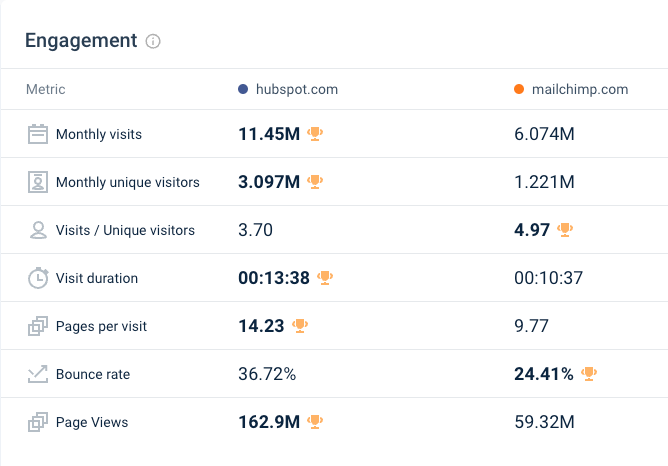Select the 9.77 pages per visit value
This screenshot has width=668, height=466.
[x=531, y=326]
